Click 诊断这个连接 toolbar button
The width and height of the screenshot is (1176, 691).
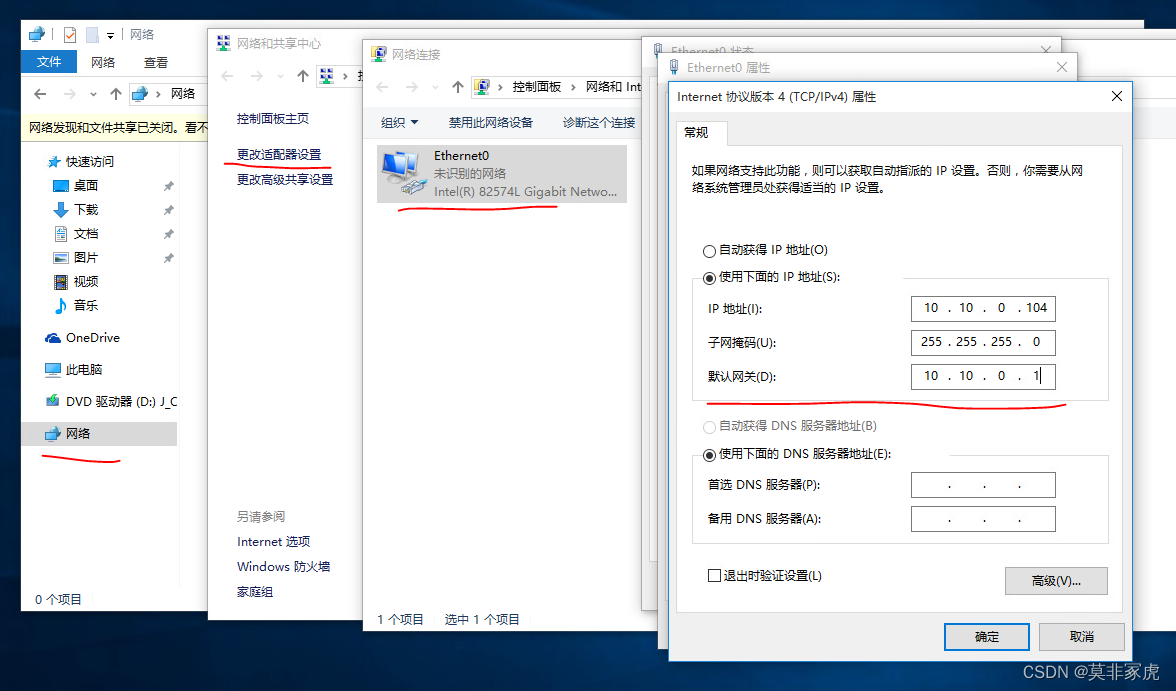click(598, 122)
